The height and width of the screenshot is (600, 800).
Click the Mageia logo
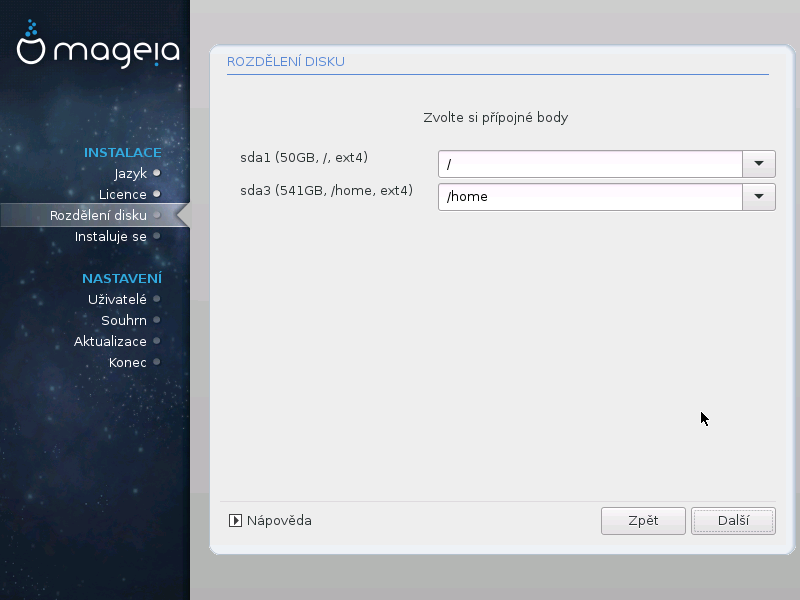[x=98, y=44]
